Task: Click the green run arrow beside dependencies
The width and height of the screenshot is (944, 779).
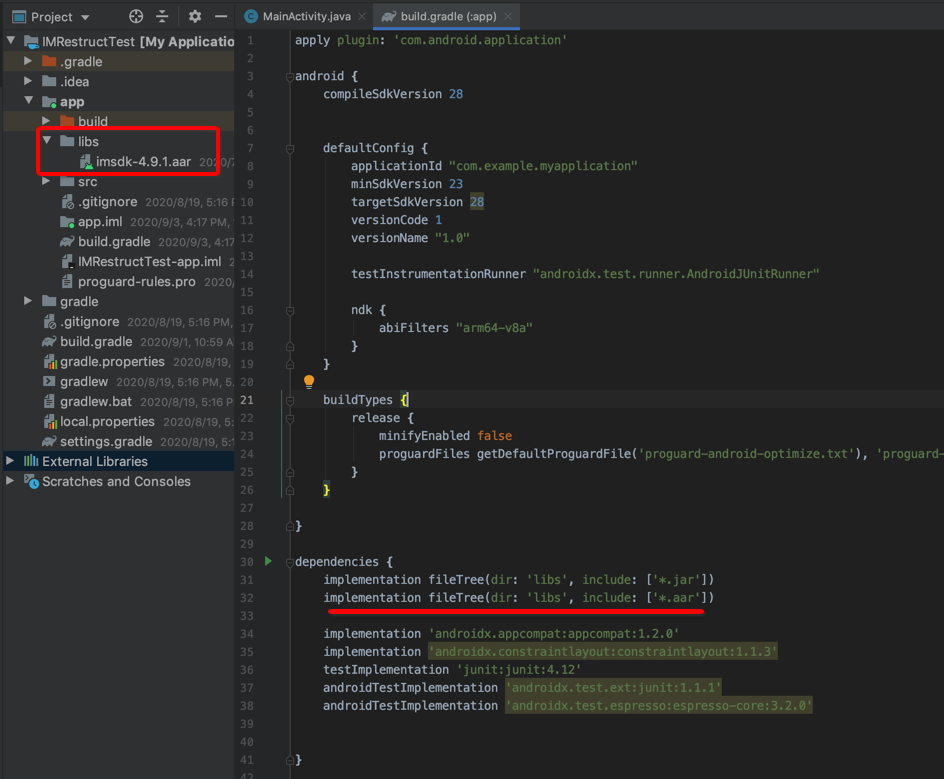Action: [x=268, y=561]
